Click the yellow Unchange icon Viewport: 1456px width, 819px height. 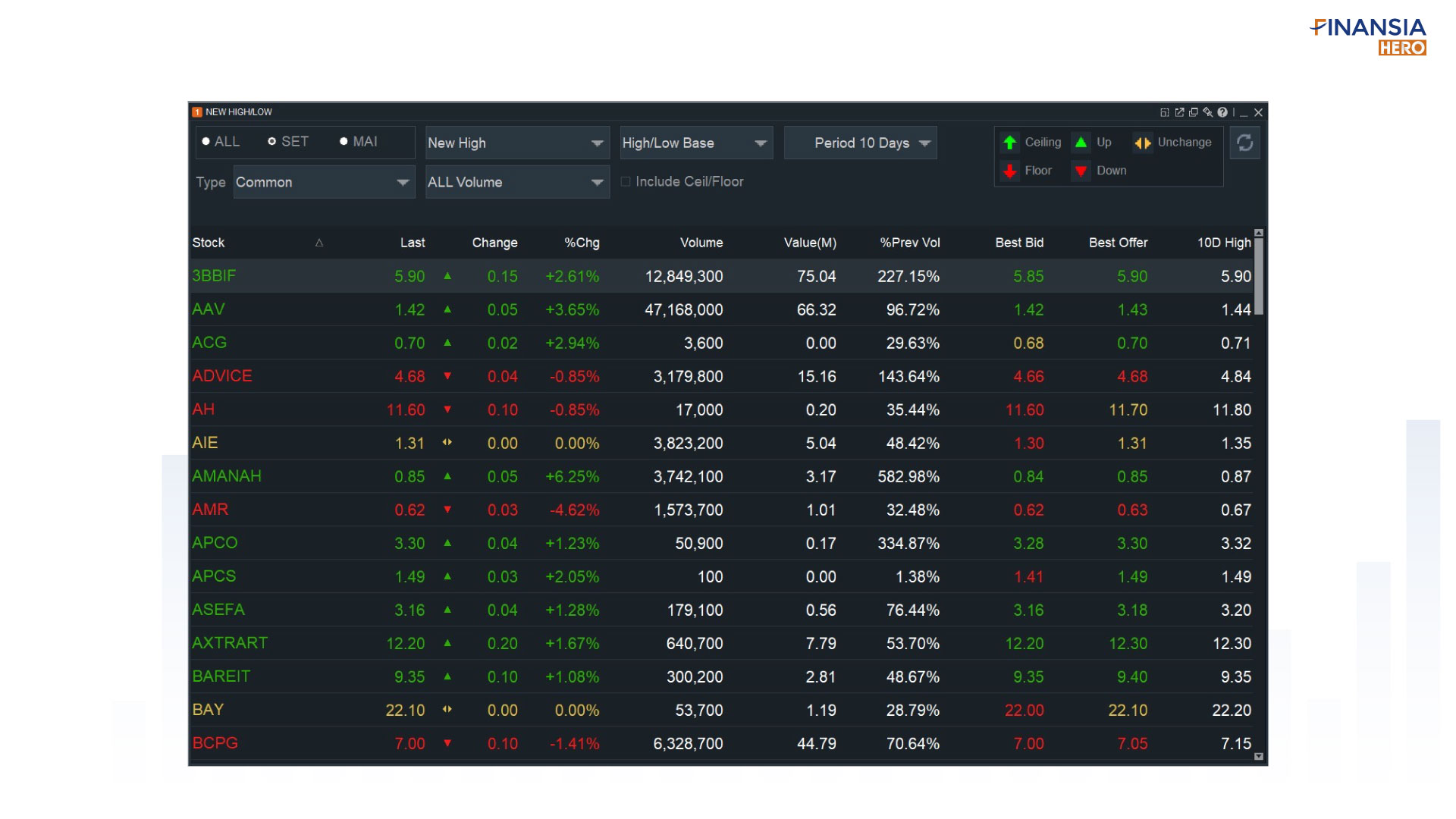point(1142,143)
